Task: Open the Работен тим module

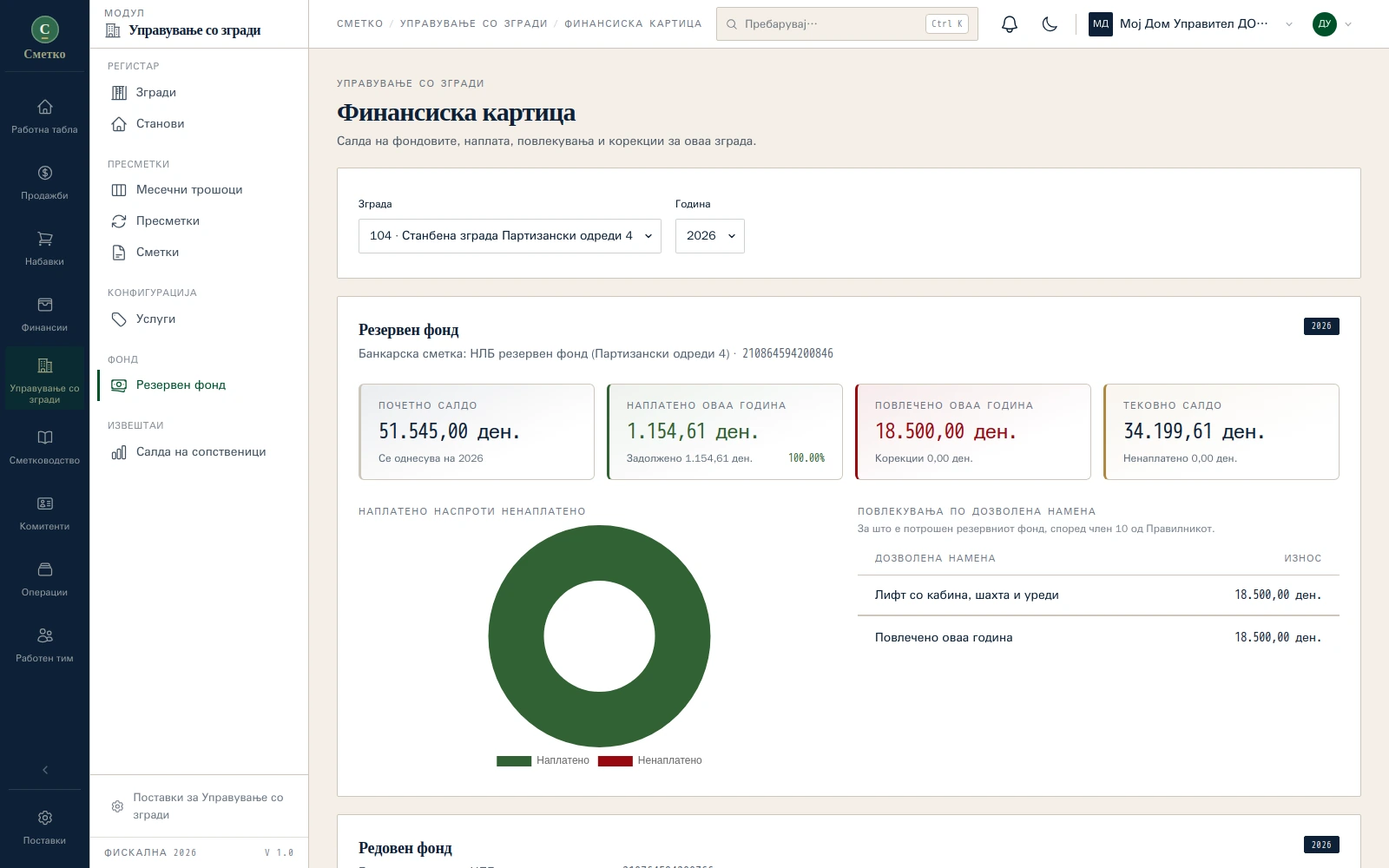Action: (44, 646)
